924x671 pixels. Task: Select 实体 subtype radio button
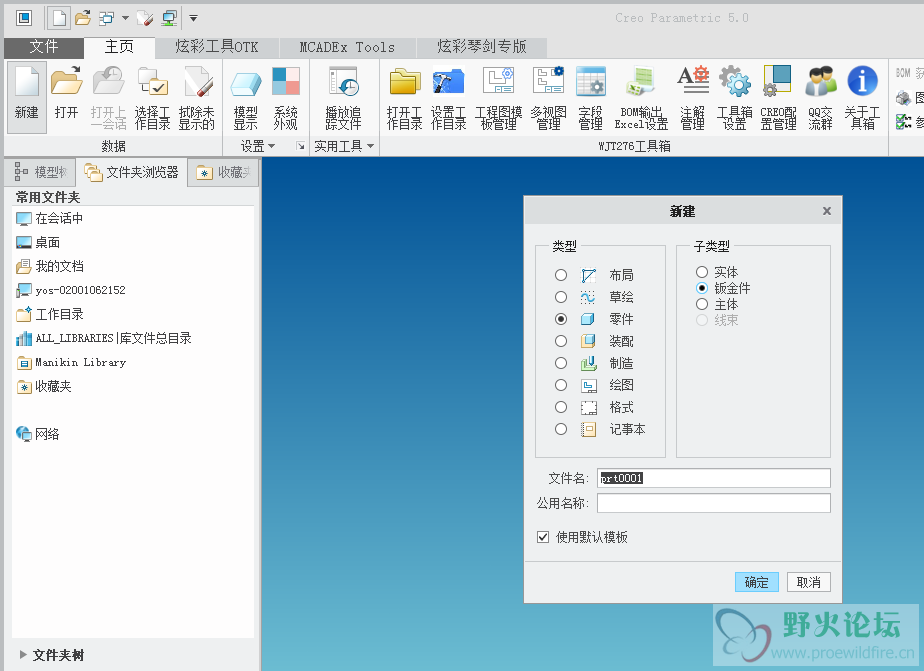[x=701, y=272]
